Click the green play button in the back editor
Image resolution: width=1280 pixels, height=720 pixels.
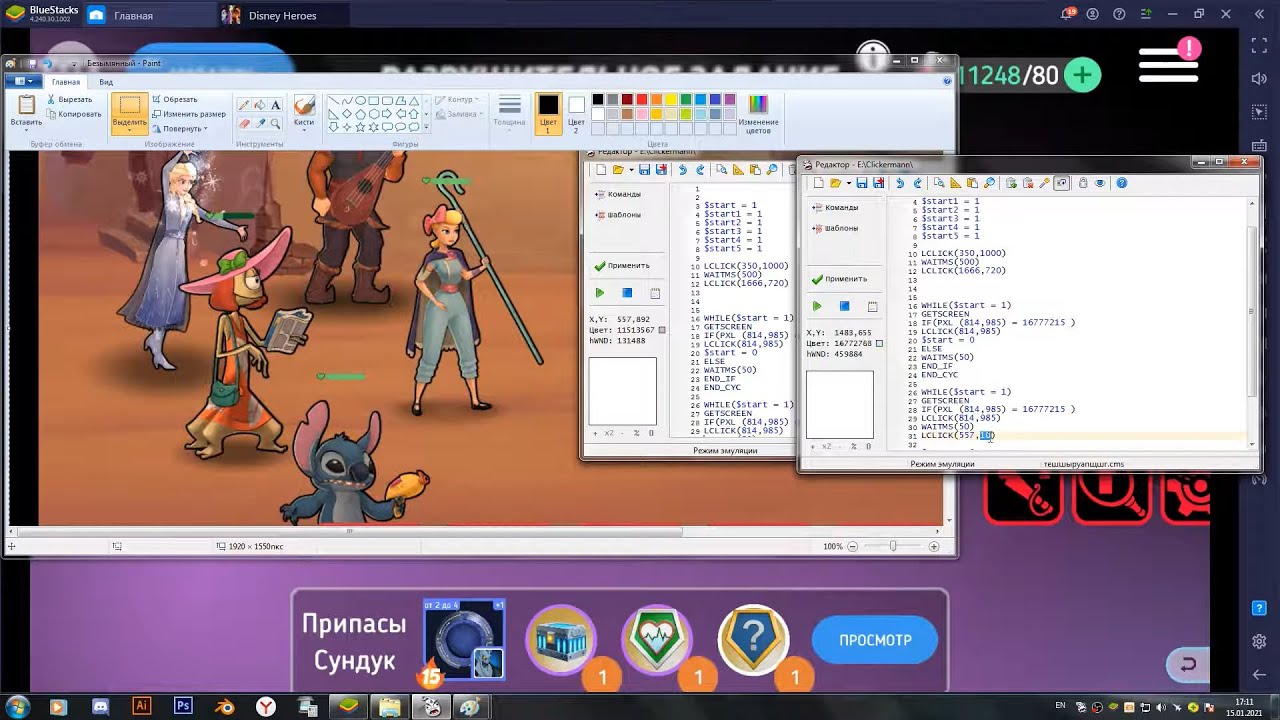(600, 293)
